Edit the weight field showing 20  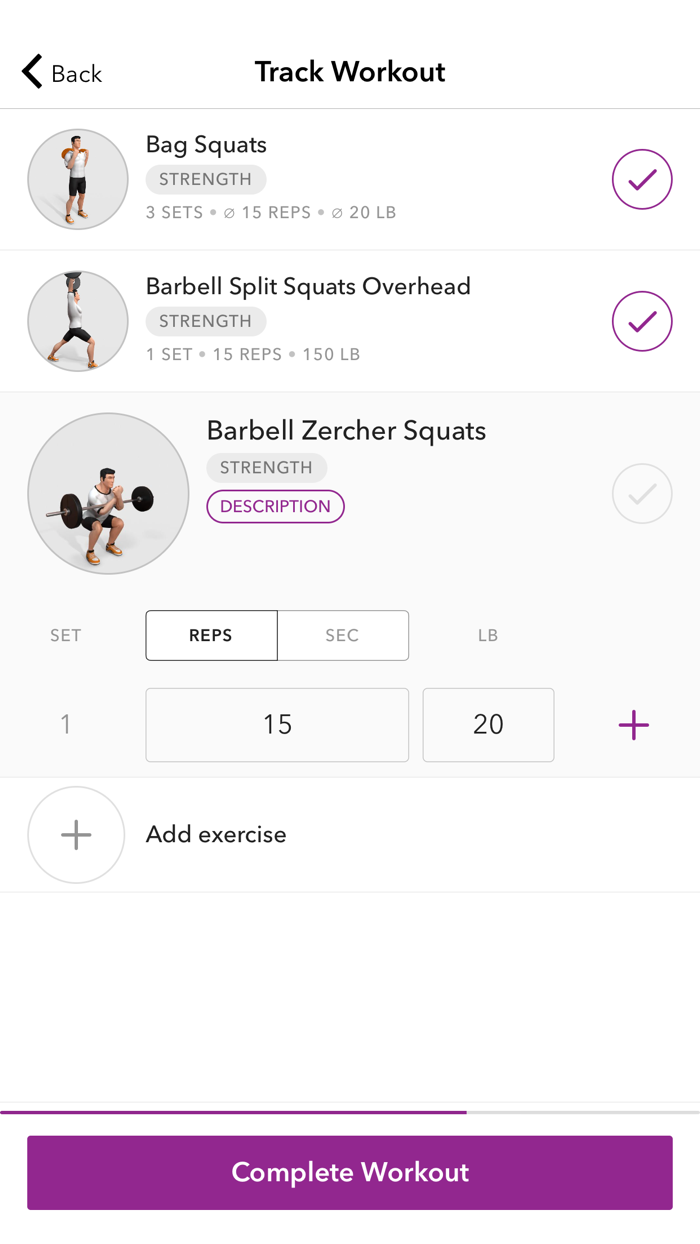point(488,725)
